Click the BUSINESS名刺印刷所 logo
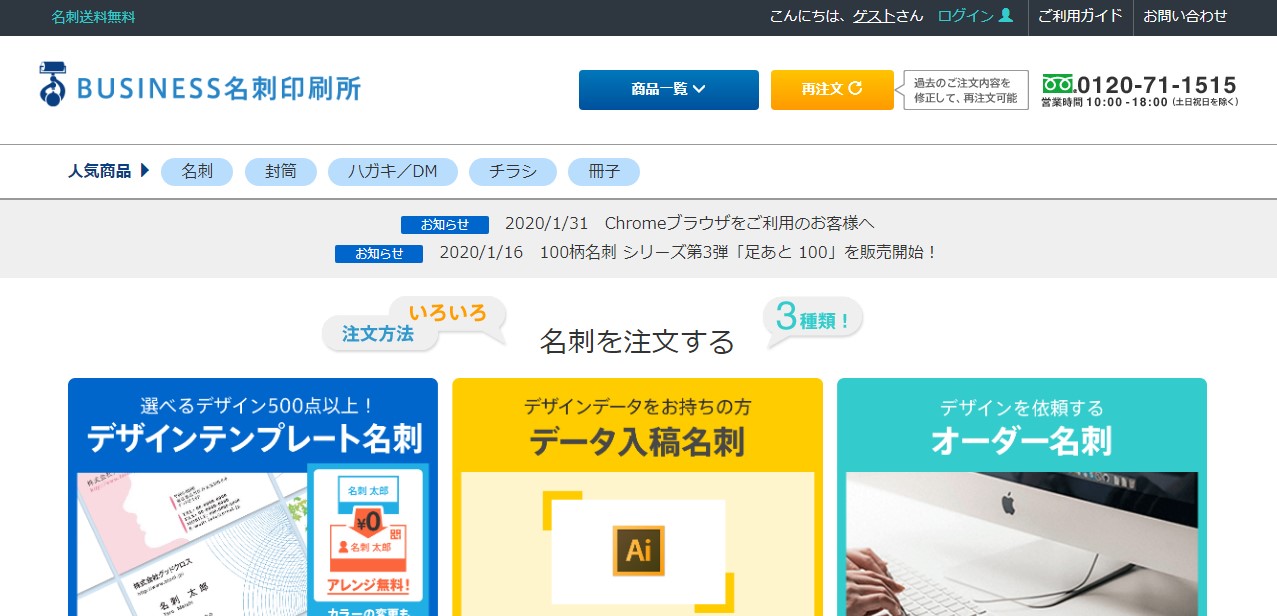Screen dimensions: 1277x616 (x=200, y=86)
